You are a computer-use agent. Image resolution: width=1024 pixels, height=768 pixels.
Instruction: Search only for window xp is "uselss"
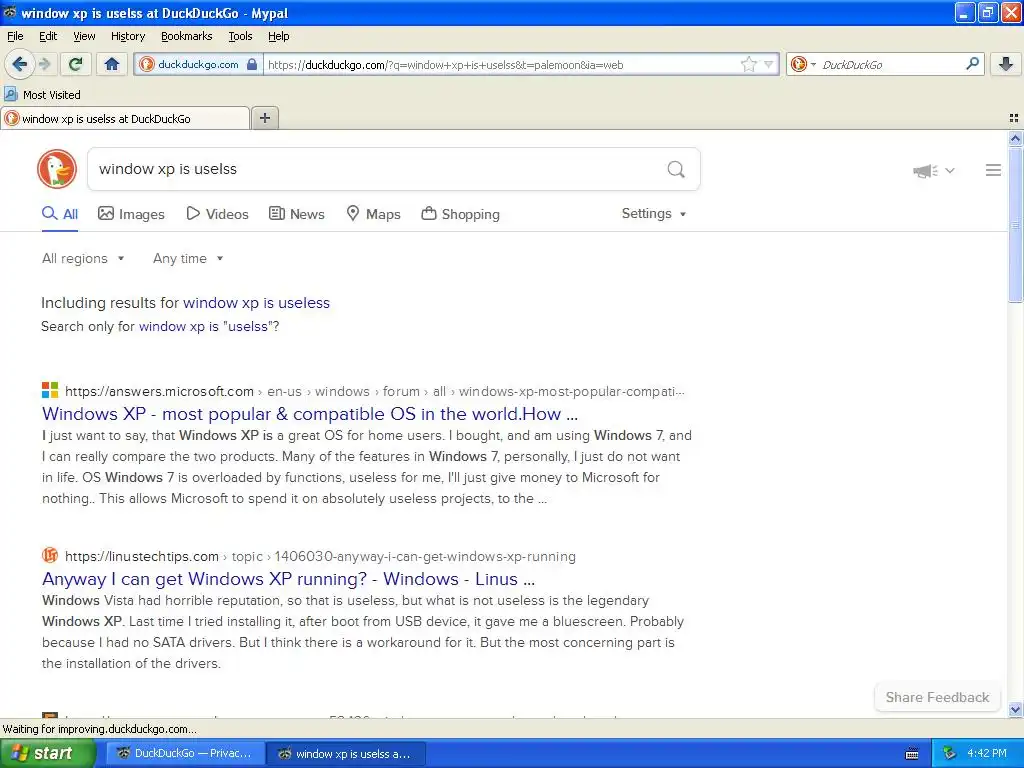206,327
